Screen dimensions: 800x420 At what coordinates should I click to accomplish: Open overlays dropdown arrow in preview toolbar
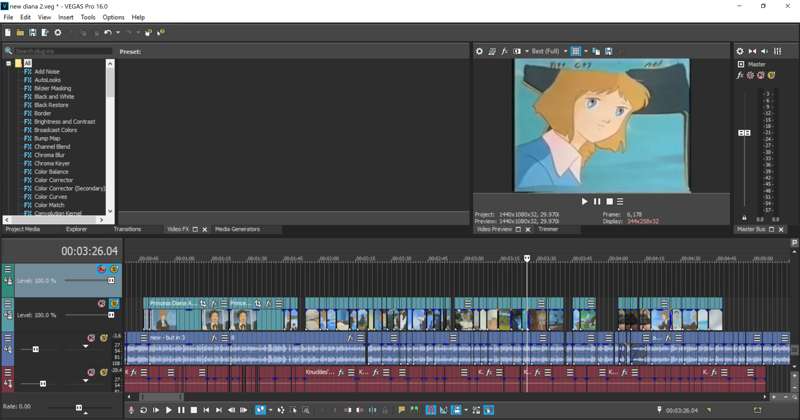pyautogui.click(x=585, y=51)
